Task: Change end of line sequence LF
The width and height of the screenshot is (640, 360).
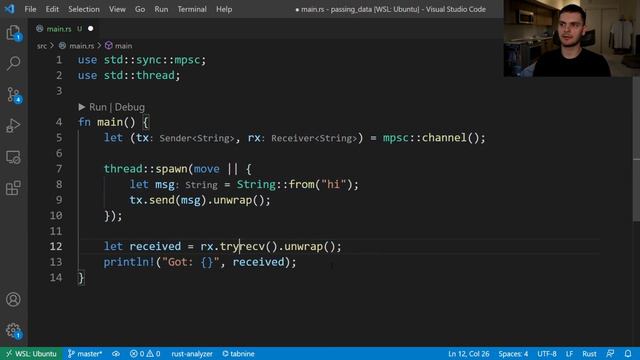Action: tap(569, 353)
